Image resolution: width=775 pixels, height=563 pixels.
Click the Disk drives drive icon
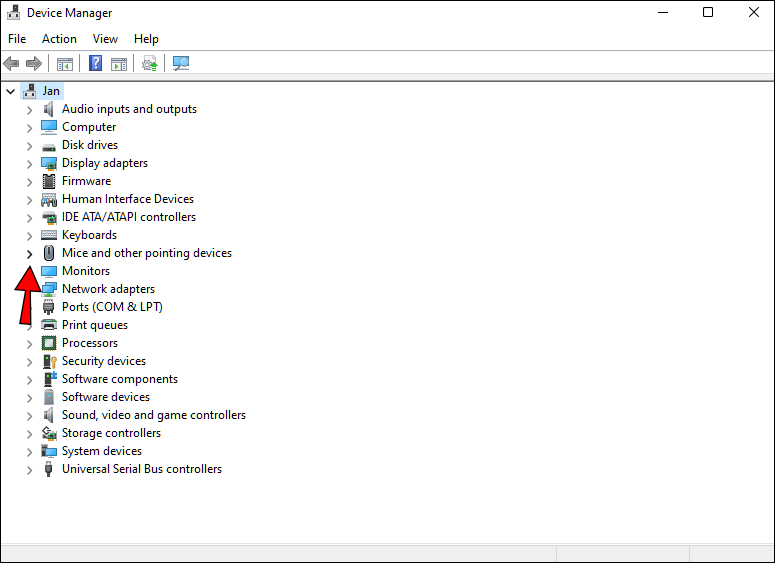[x=48, y=147]
